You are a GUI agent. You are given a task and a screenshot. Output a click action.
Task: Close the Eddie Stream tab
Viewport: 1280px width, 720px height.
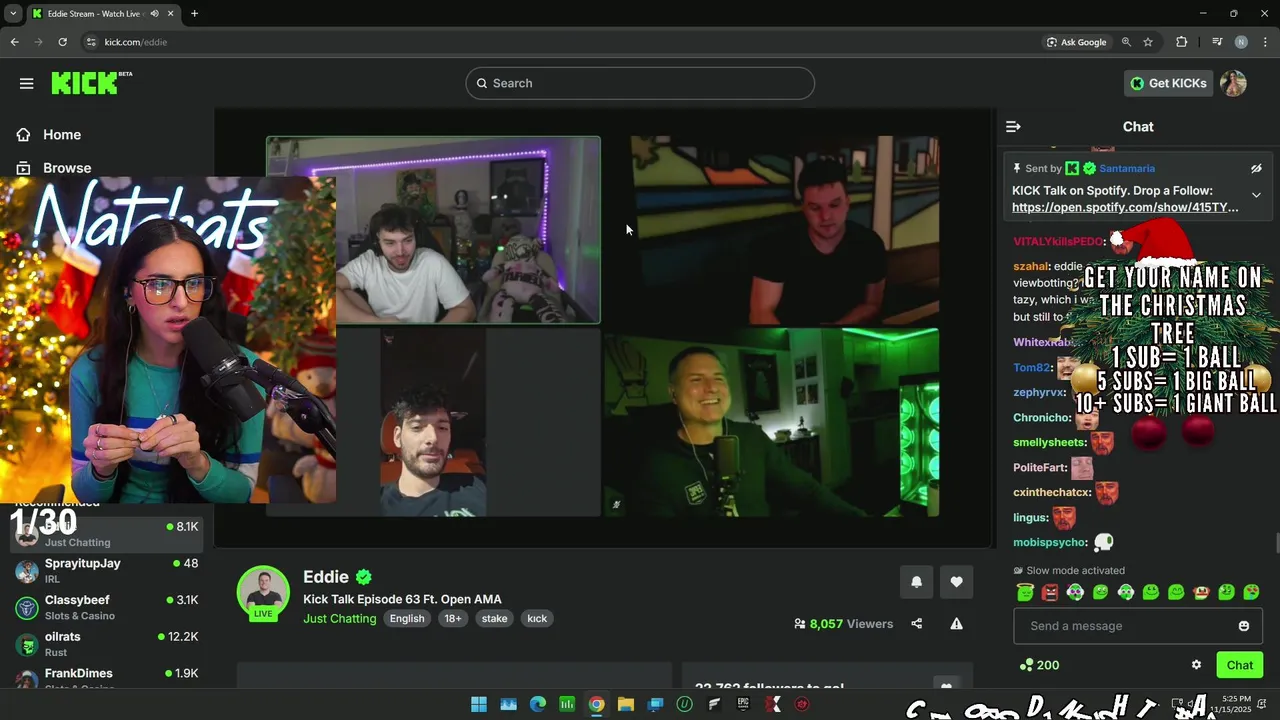170,13
